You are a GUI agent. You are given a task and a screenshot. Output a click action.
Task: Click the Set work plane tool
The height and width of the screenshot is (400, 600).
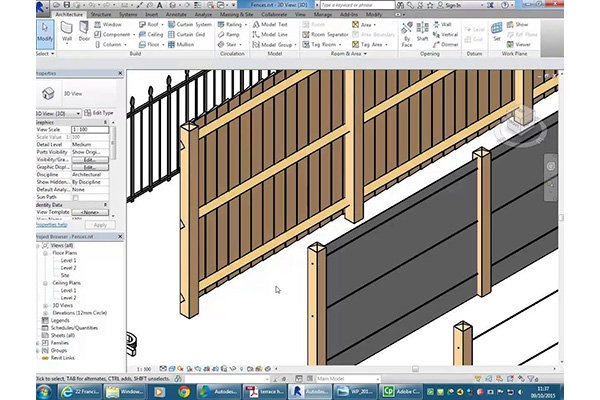(496, 32)
